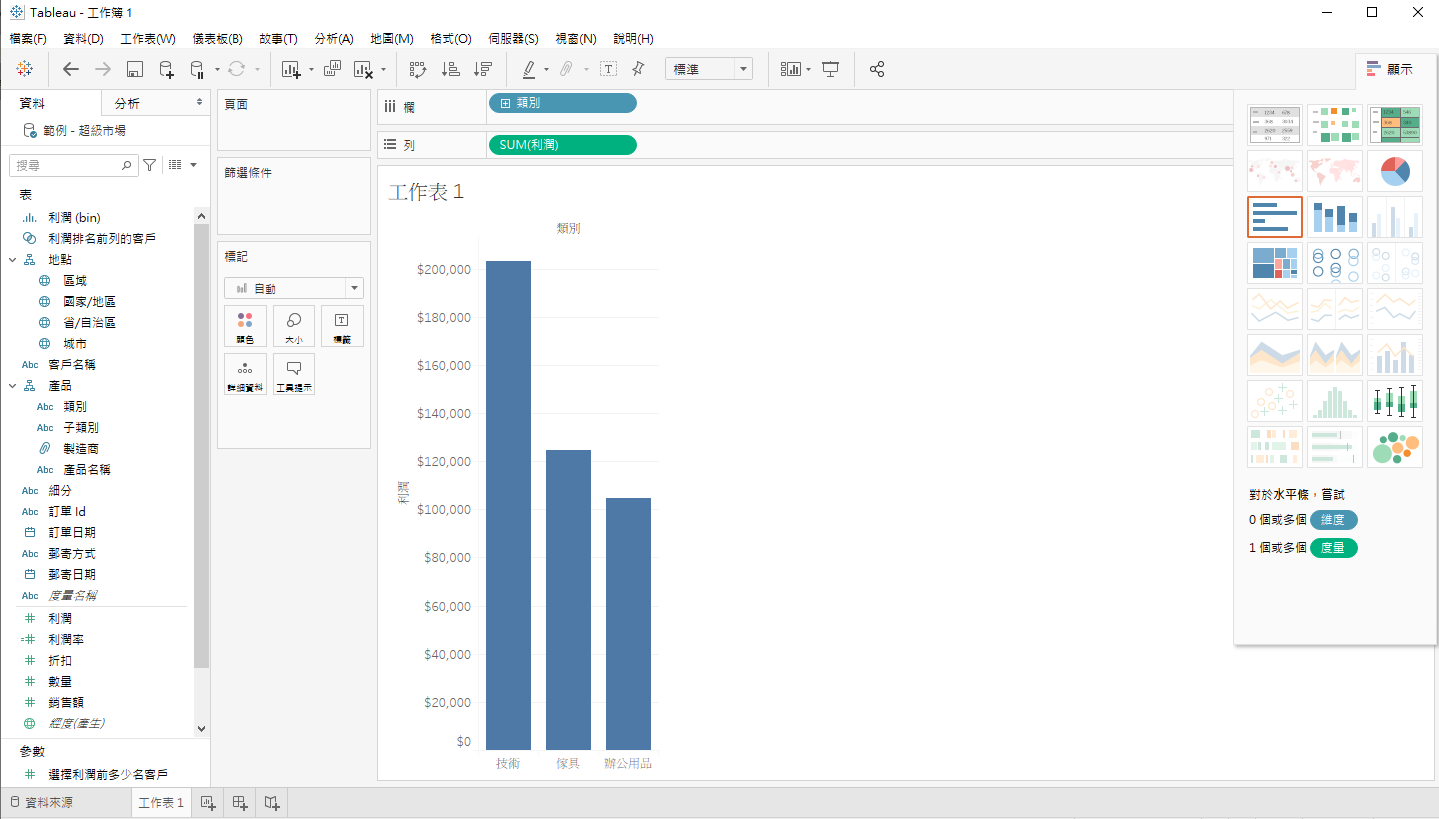Toggle the Fix axes pin icon
This screenshot has height=819, width=1439.
pos(638,69)
